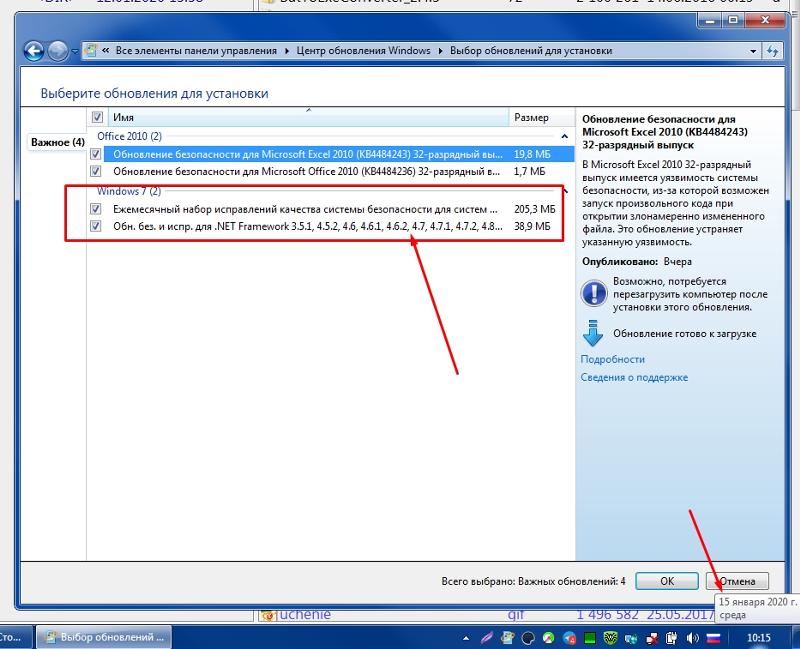Viewport: 800px width, 649px height.
Task: Collapse the Office 2010 (2) group
Action: [x=564, y=136]
